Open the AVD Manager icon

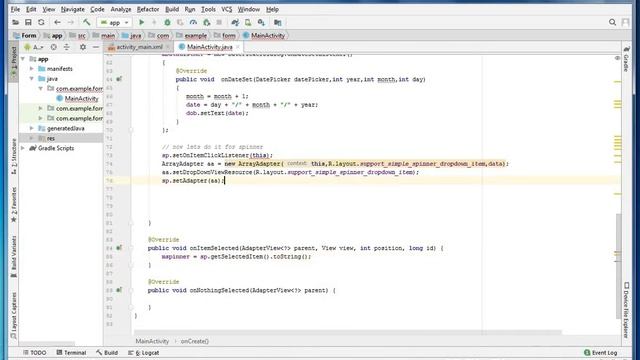[x=248, y=22]
